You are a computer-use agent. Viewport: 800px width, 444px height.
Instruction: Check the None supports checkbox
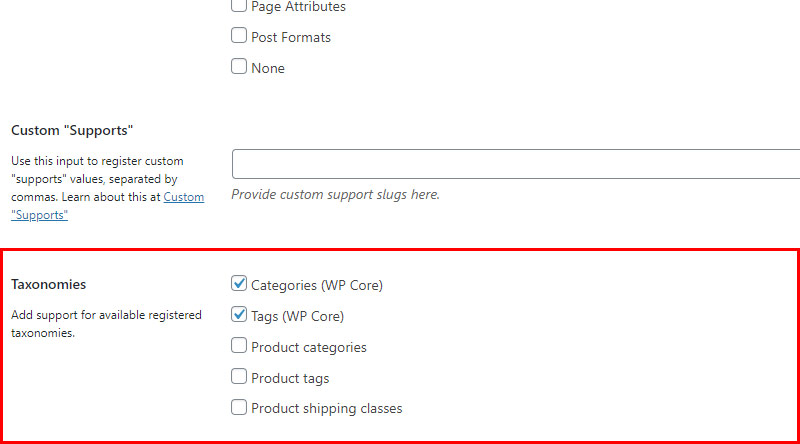[239, 66]
